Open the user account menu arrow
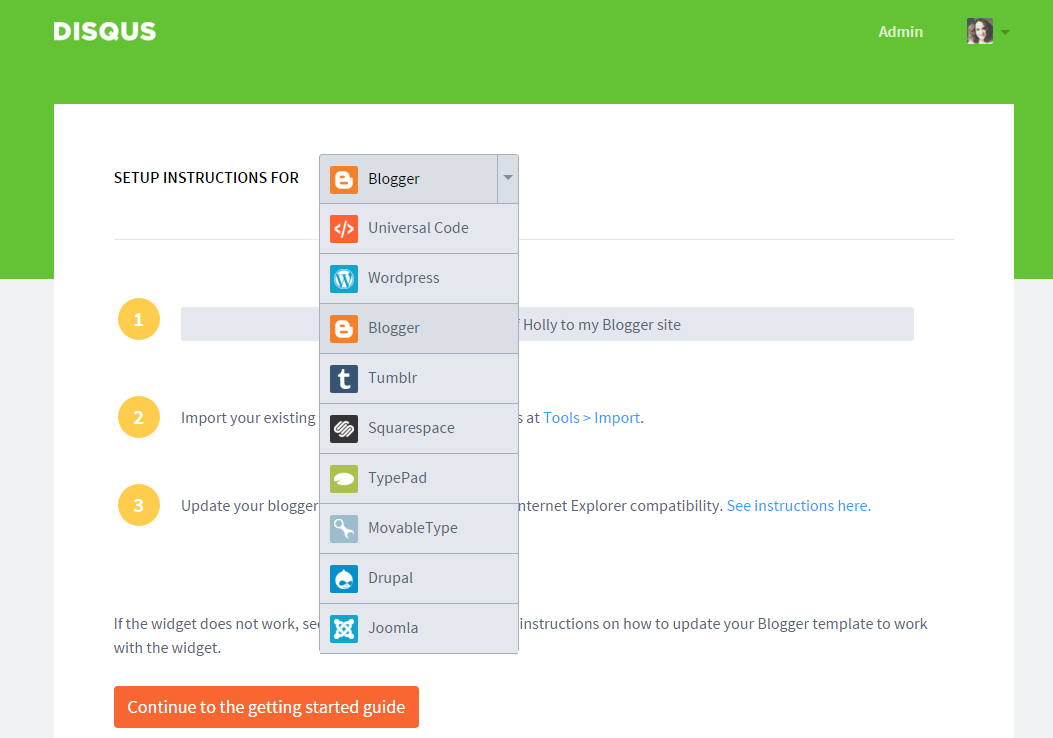The height and width of the screenshot is (738, 1053). click(x=1005, y=32)
